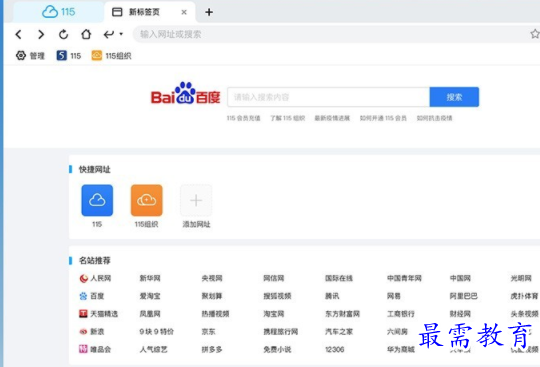Screen dimensions: 540x367
Task: Open the orange 115组织 quick link tile
Action: tap(146, 200)
